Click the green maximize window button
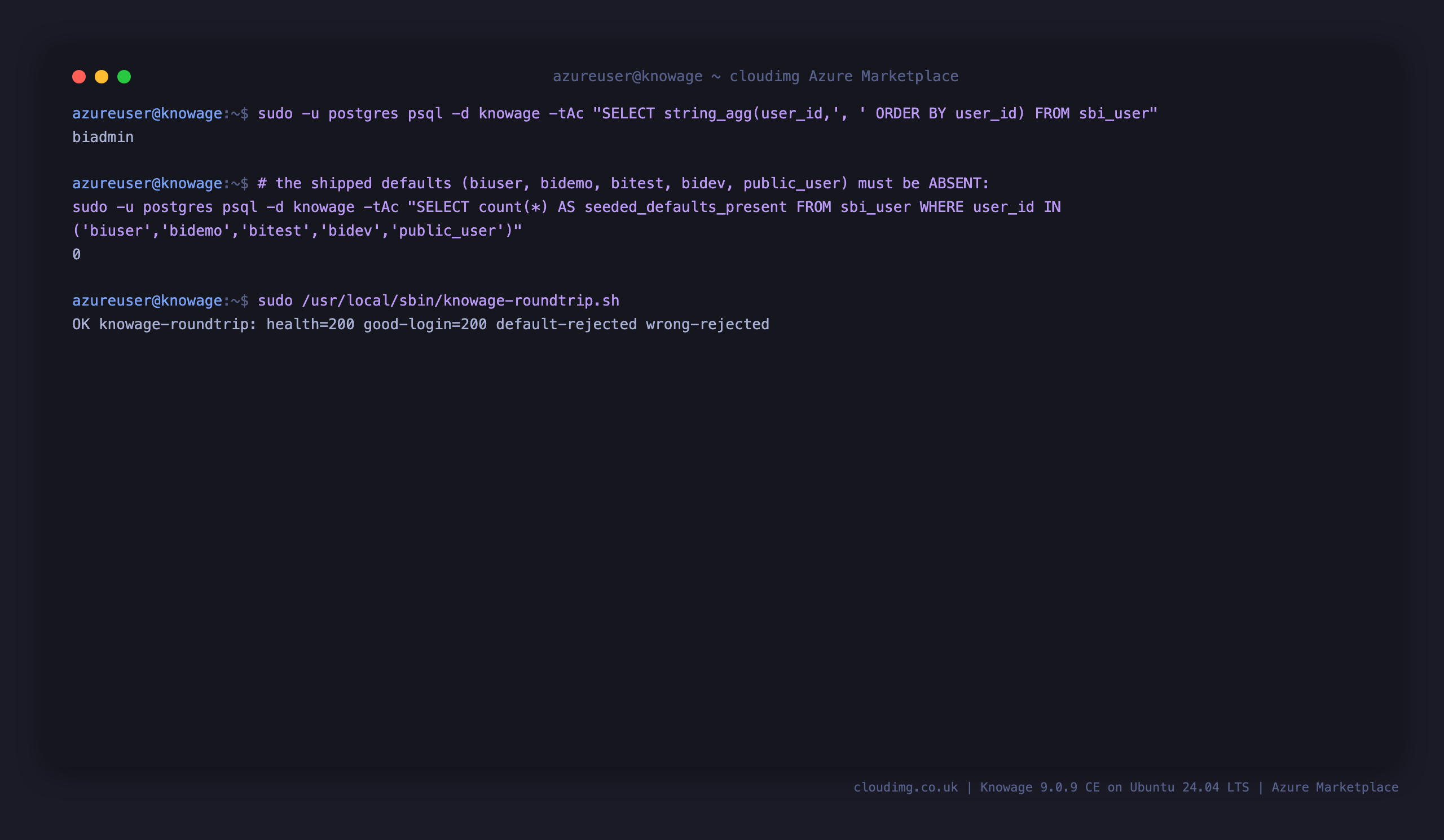The height and width of the screenshot is (840, 1444). coord(124,77)
